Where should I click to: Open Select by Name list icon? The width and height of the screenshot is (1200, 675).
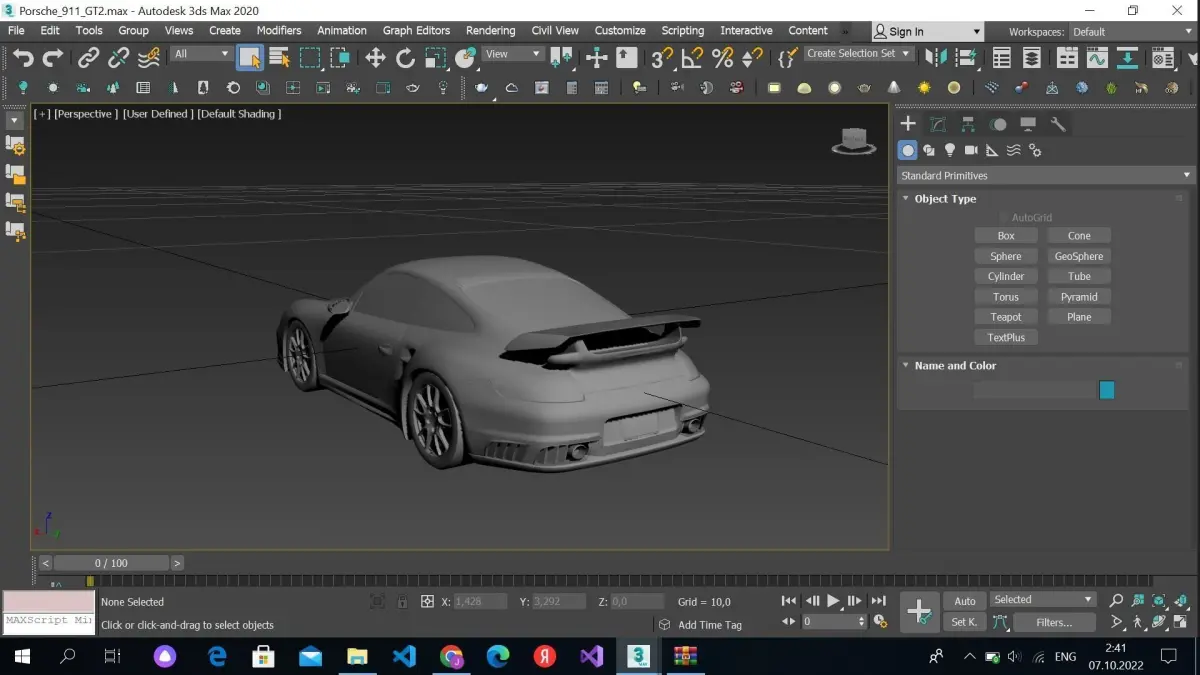(x=280, y=57)
